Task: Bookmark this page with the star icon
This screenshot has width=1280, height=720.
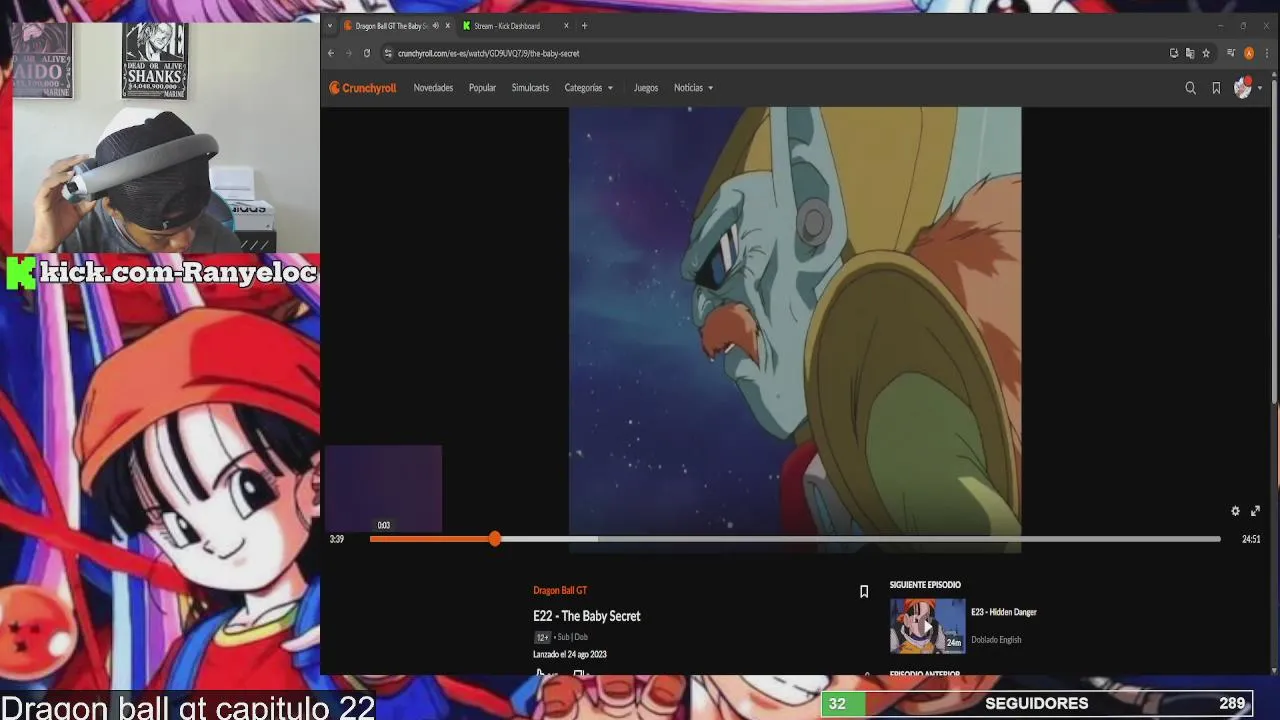Action: pos(1206,53)
